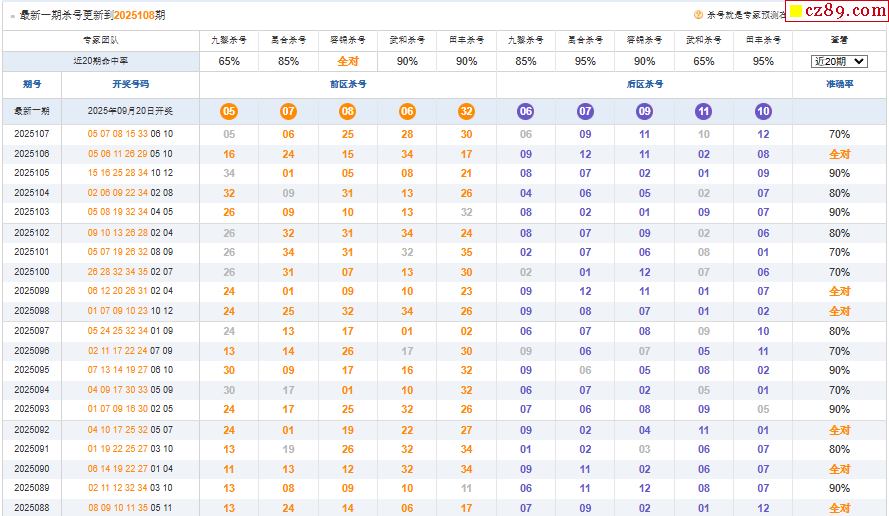Click winning numbers 05 07 08 15 33 06 10
This screenshot has width=889, height=516.
point(130,134)
